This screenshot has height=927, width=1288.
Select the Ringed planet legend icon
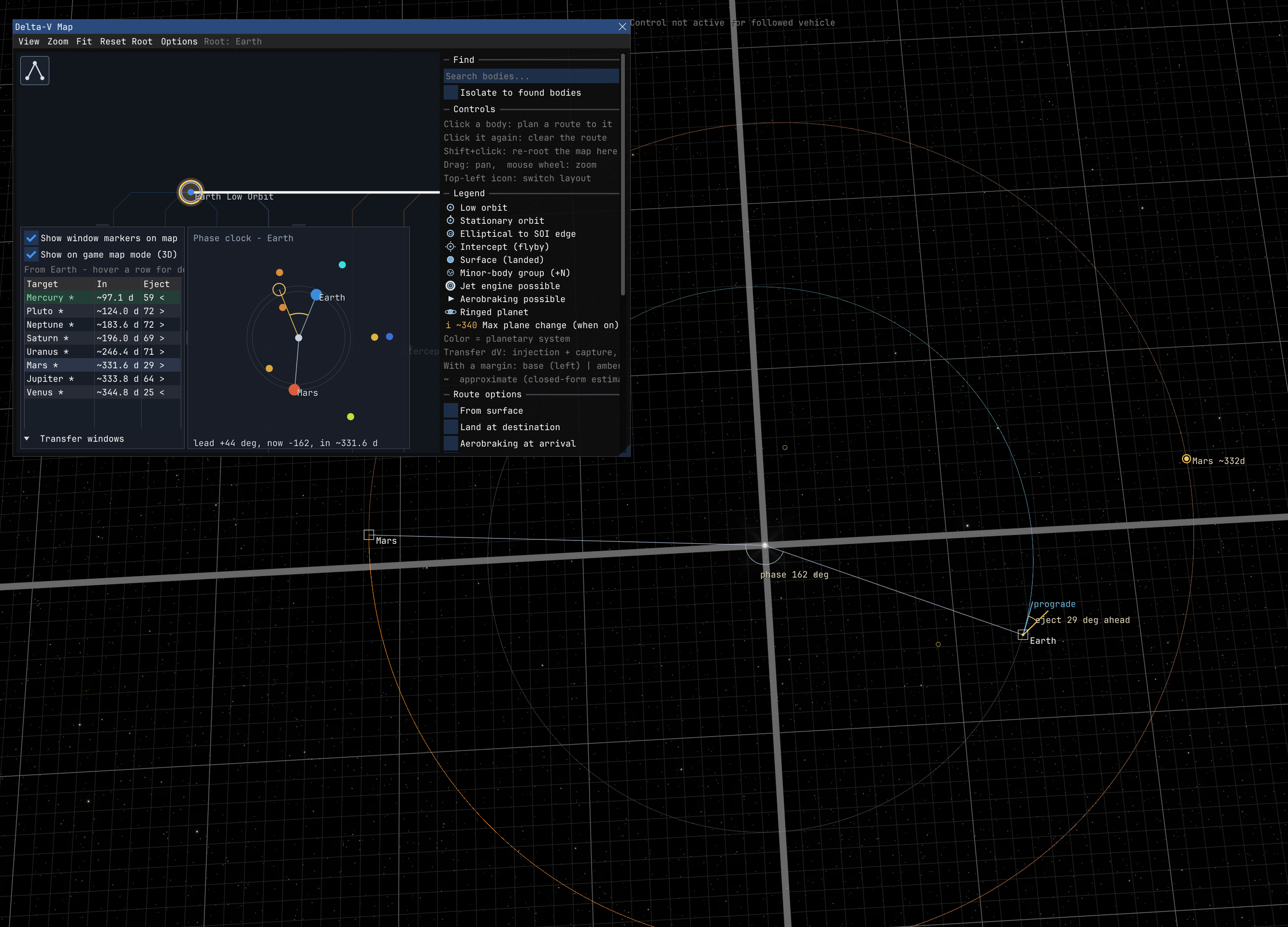click(x=450, y=312)
